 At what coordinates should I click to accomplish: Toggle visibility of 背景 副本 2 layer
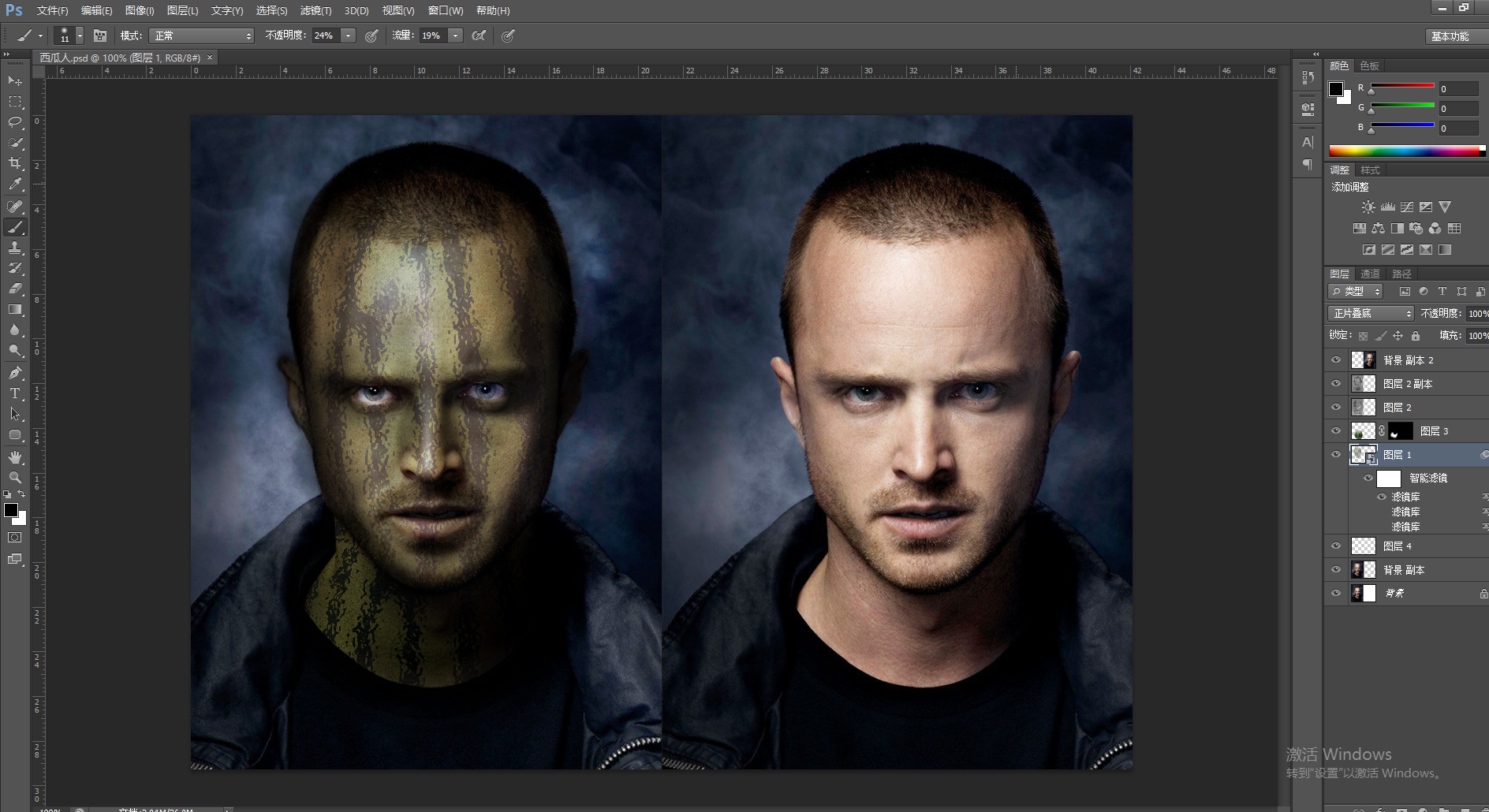[x=1336, y=360]
